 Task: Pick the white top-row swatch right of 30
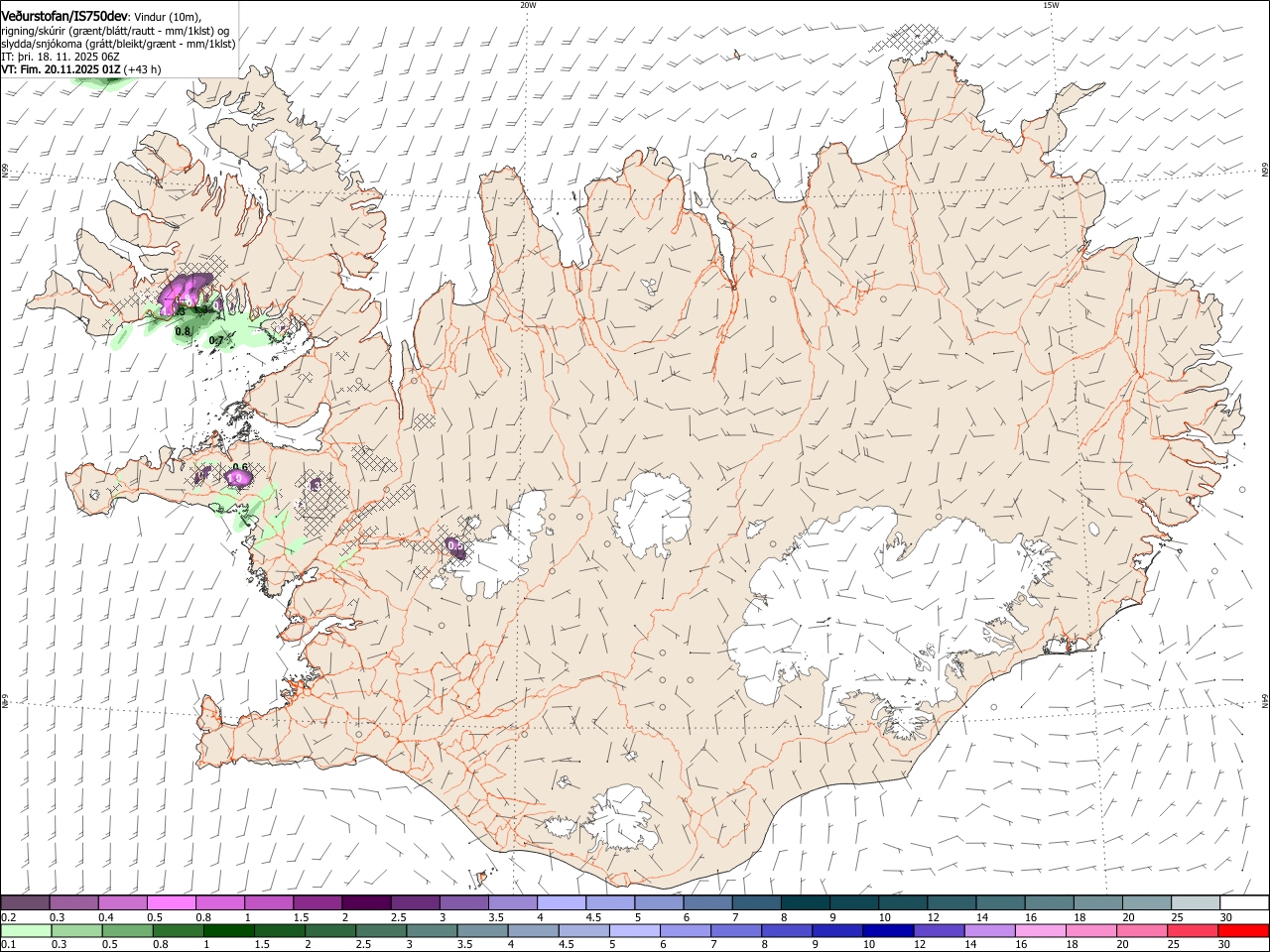pyautogui.click(x=1243, y=903)
